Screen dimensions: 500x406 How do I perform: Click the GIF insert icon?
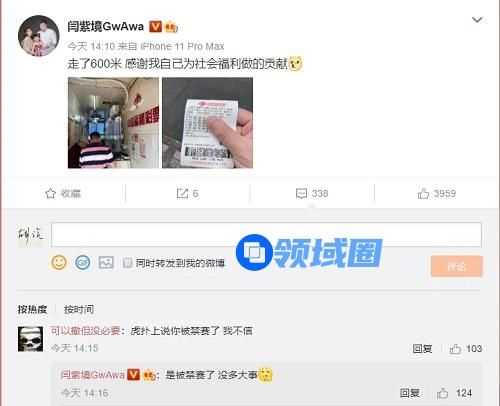coord(82,263)
